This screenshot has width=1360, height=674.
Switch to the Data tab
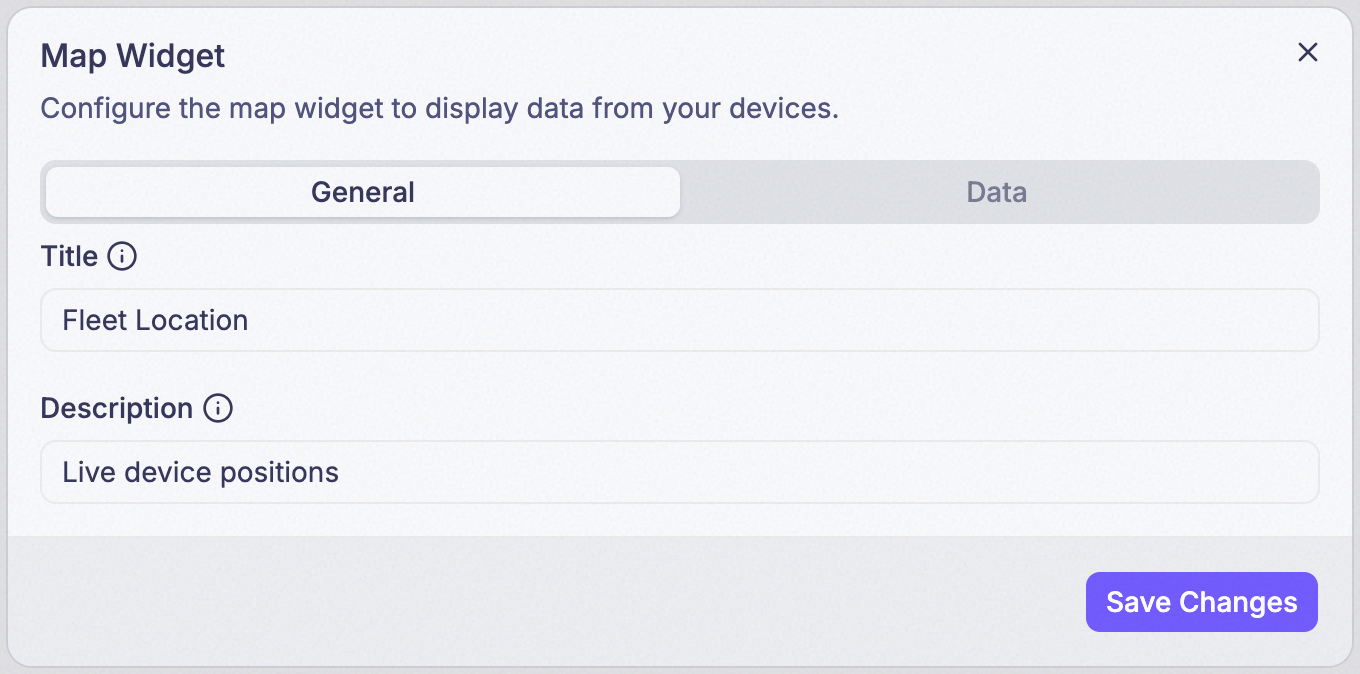tap(997, 192)
